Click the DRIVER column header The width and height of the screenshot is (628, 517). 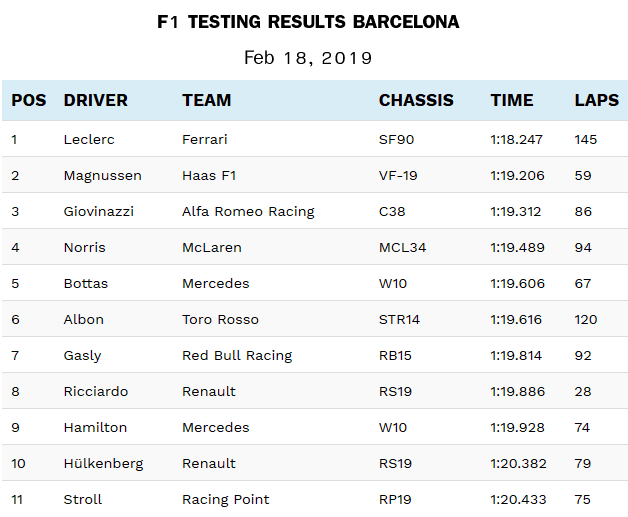(x=96, y=100)
